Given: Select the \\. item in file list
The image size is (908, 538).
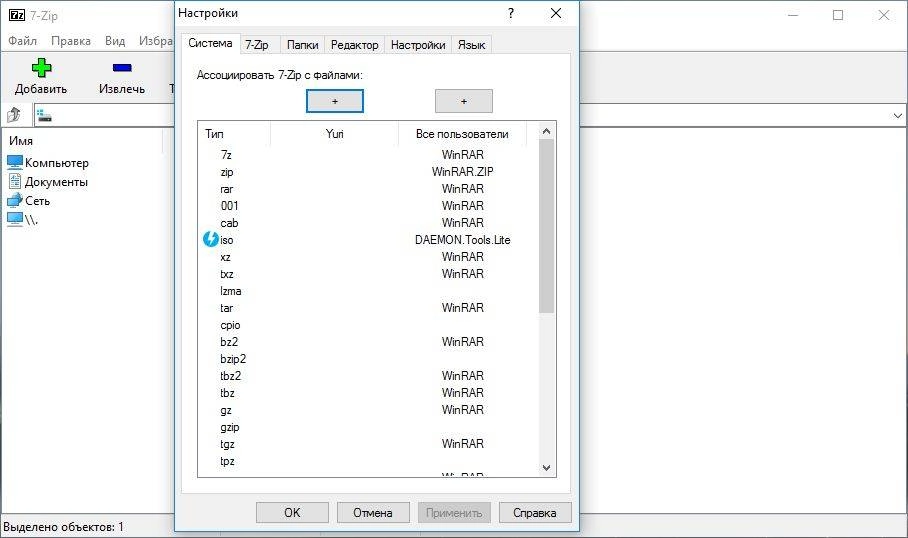Looking at the screenshot, I should [23, 219].
